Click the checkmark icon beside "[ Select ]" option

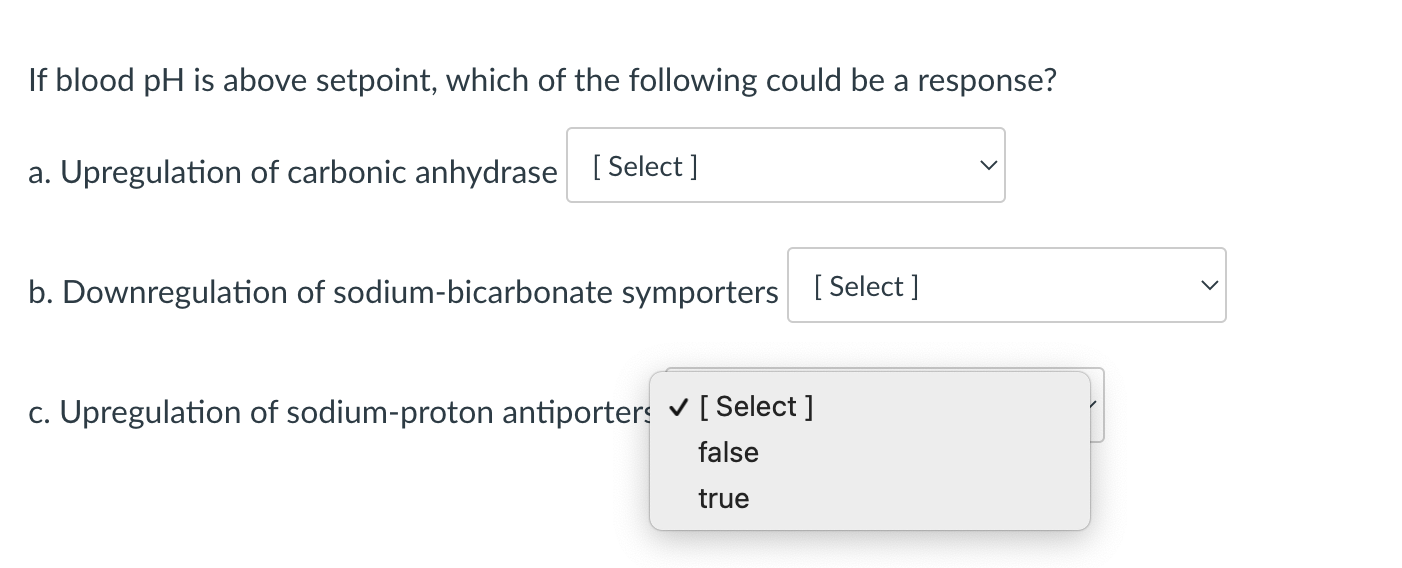678,406
